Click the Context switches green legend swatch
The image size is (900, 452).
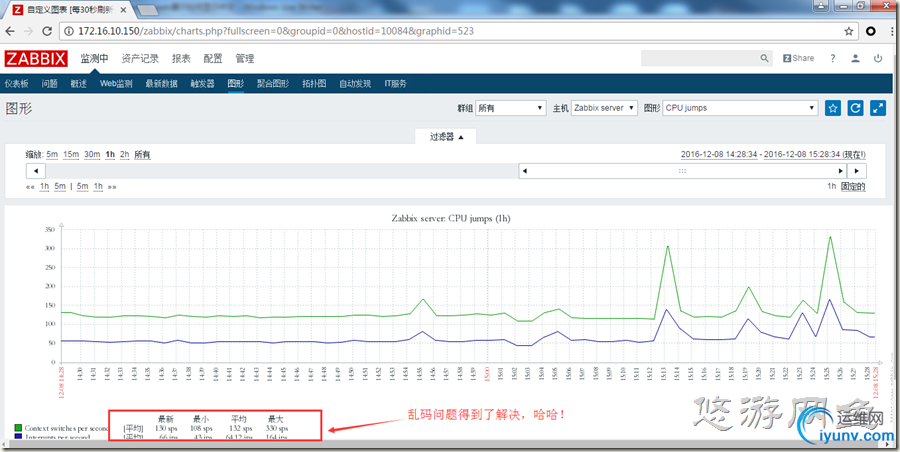tap(18, 428)
